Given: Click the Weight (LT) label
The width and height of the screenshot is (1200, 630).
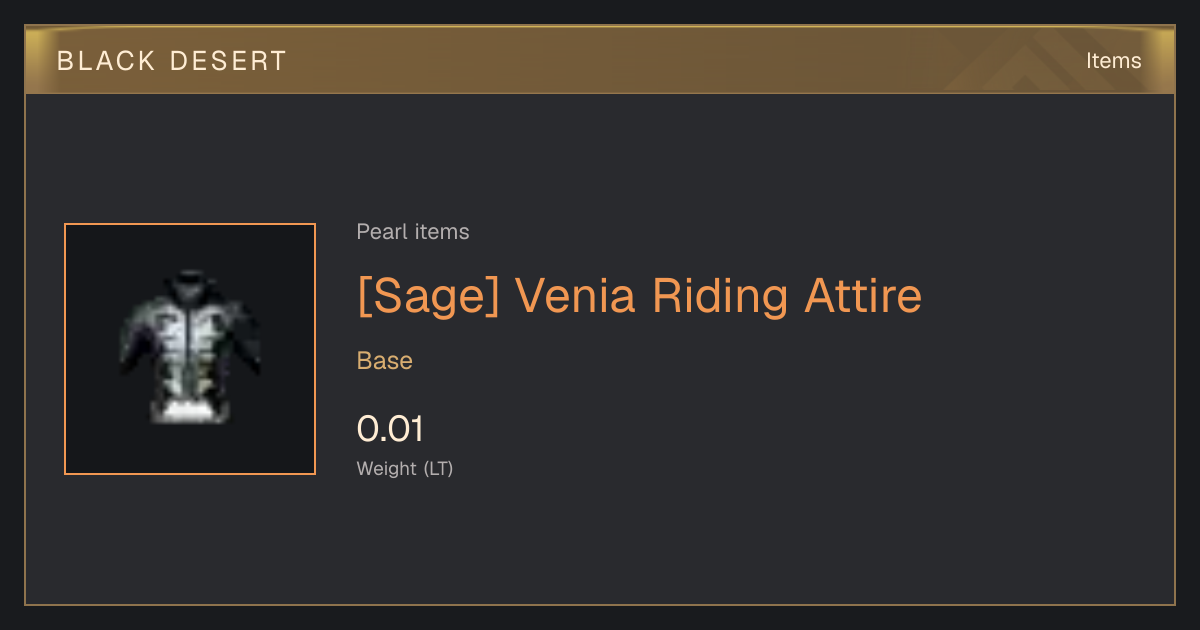Looking at the screenshot, I should click(x=405, y=468).
